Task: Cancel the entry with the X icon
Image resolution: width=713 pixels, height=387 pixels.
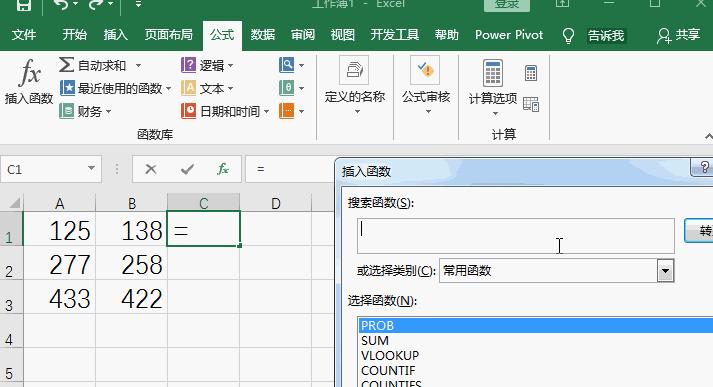Action: point(151,170)
